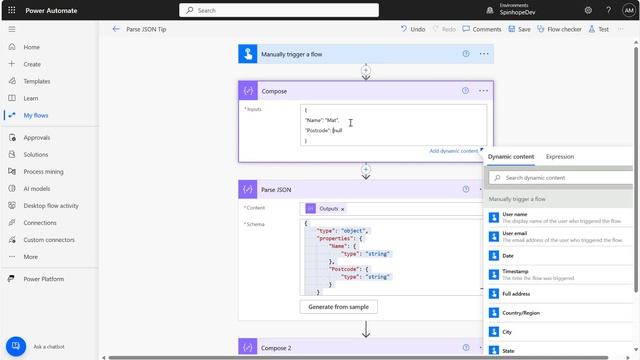
Task: Insert the Full address dynamic content
Action: (x=559, y=294)
